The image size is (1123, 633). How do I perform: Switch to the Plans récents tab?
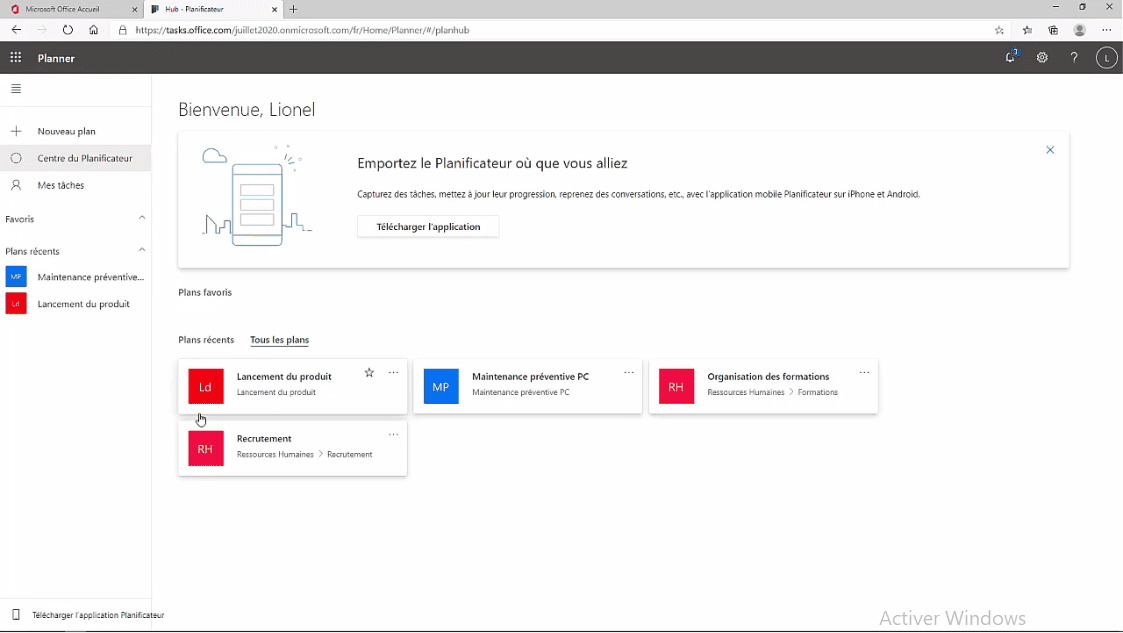coord(206,340)
